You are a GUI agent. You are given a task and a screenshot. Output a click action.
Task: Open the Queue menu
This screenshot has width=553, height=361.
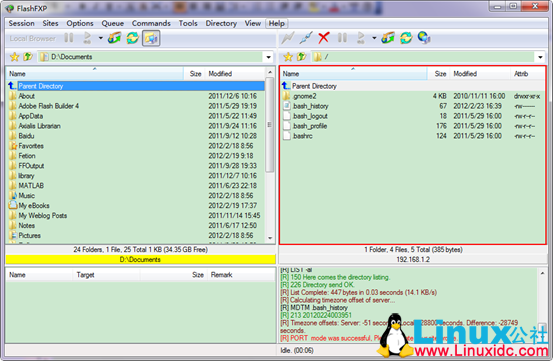tap(113, 23)
